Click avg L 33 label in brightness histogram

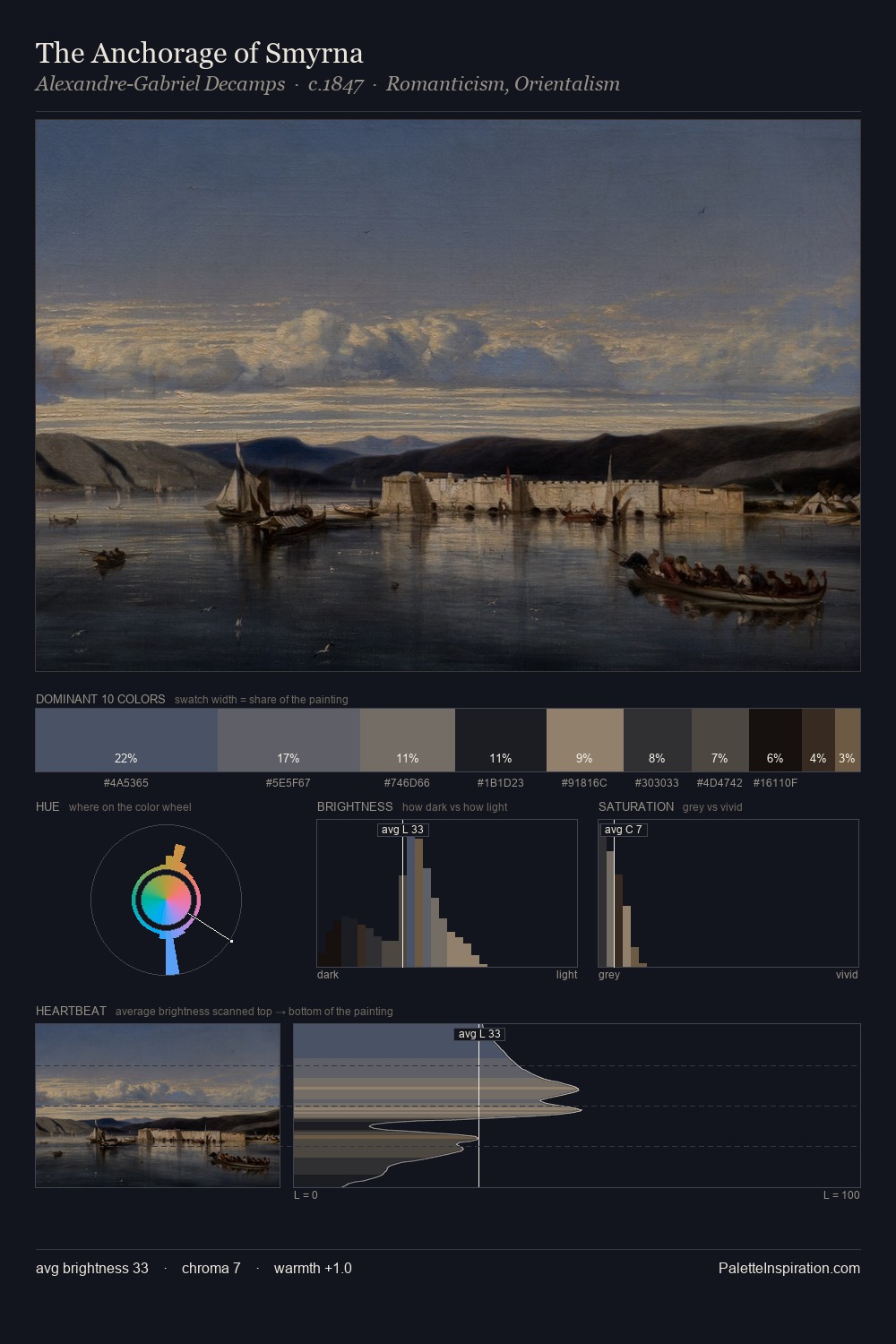tap(402, 830)
